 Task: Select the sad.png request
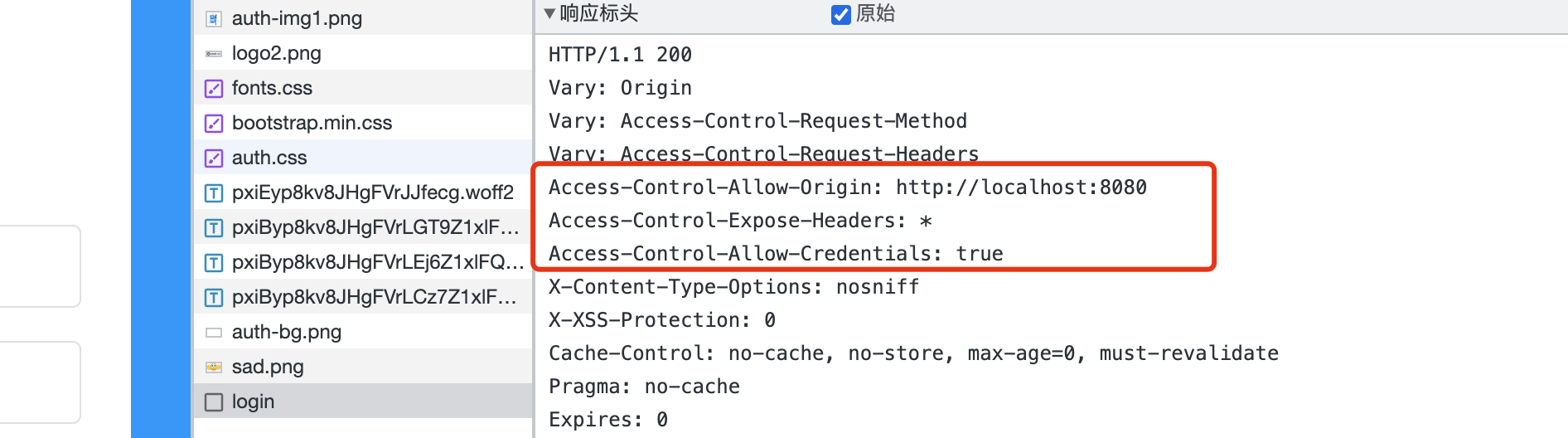268,367
